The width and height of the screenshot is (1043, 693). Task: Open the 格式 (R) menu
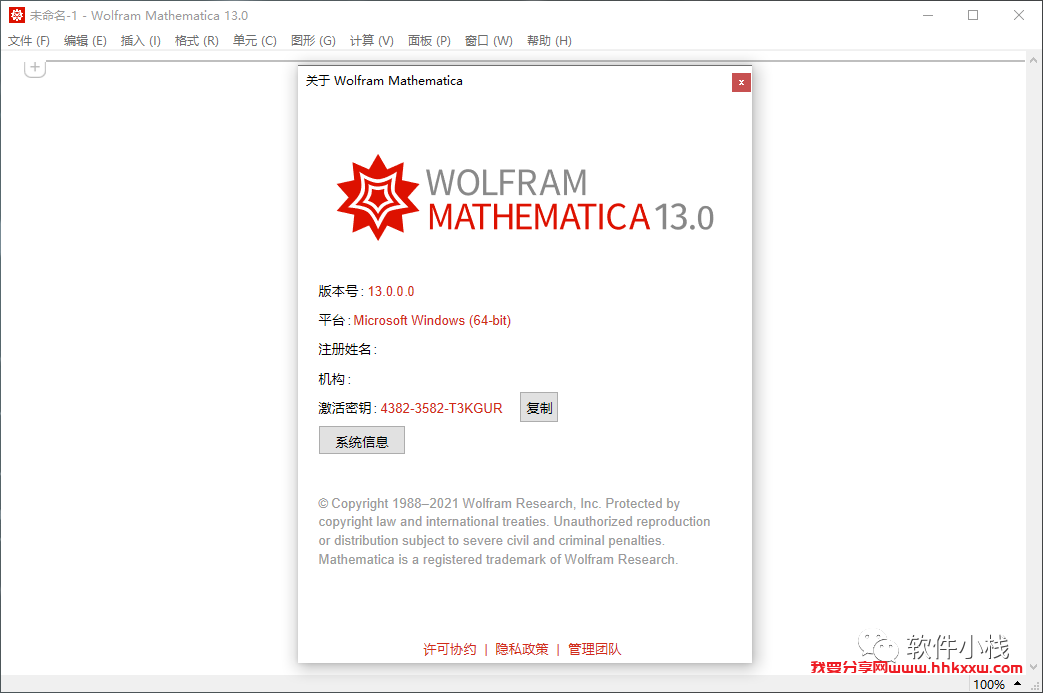click(196, 41)
